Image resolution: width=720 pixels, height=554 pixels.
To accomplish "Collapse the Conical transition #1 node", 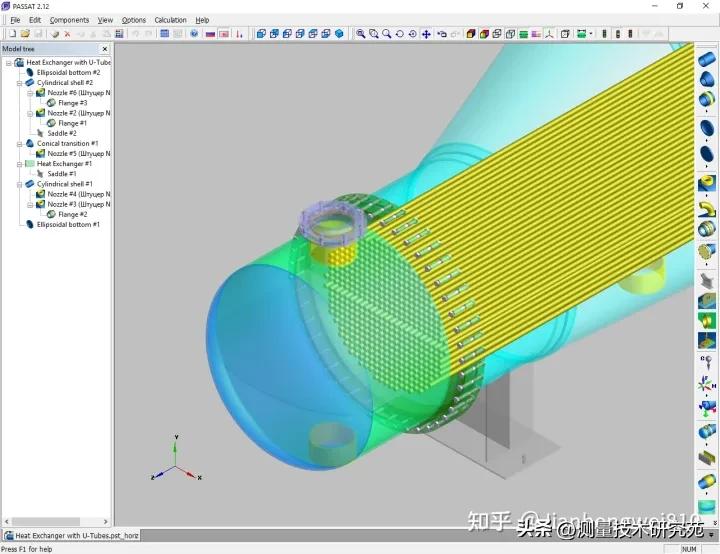I will pos(19,144).
